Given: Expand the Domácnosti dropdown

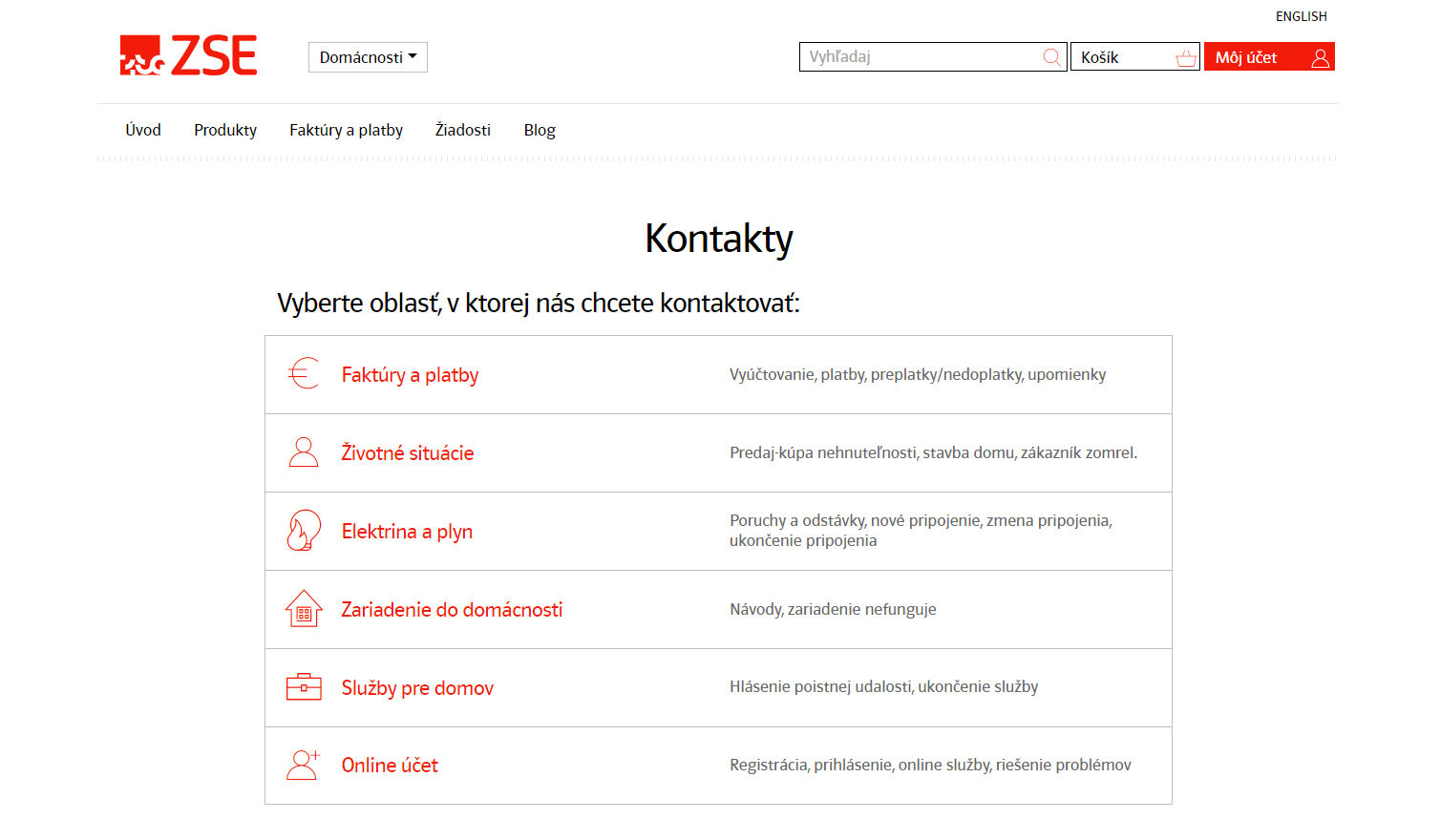Looking at the screenshot, I should [x=368, y=57].
